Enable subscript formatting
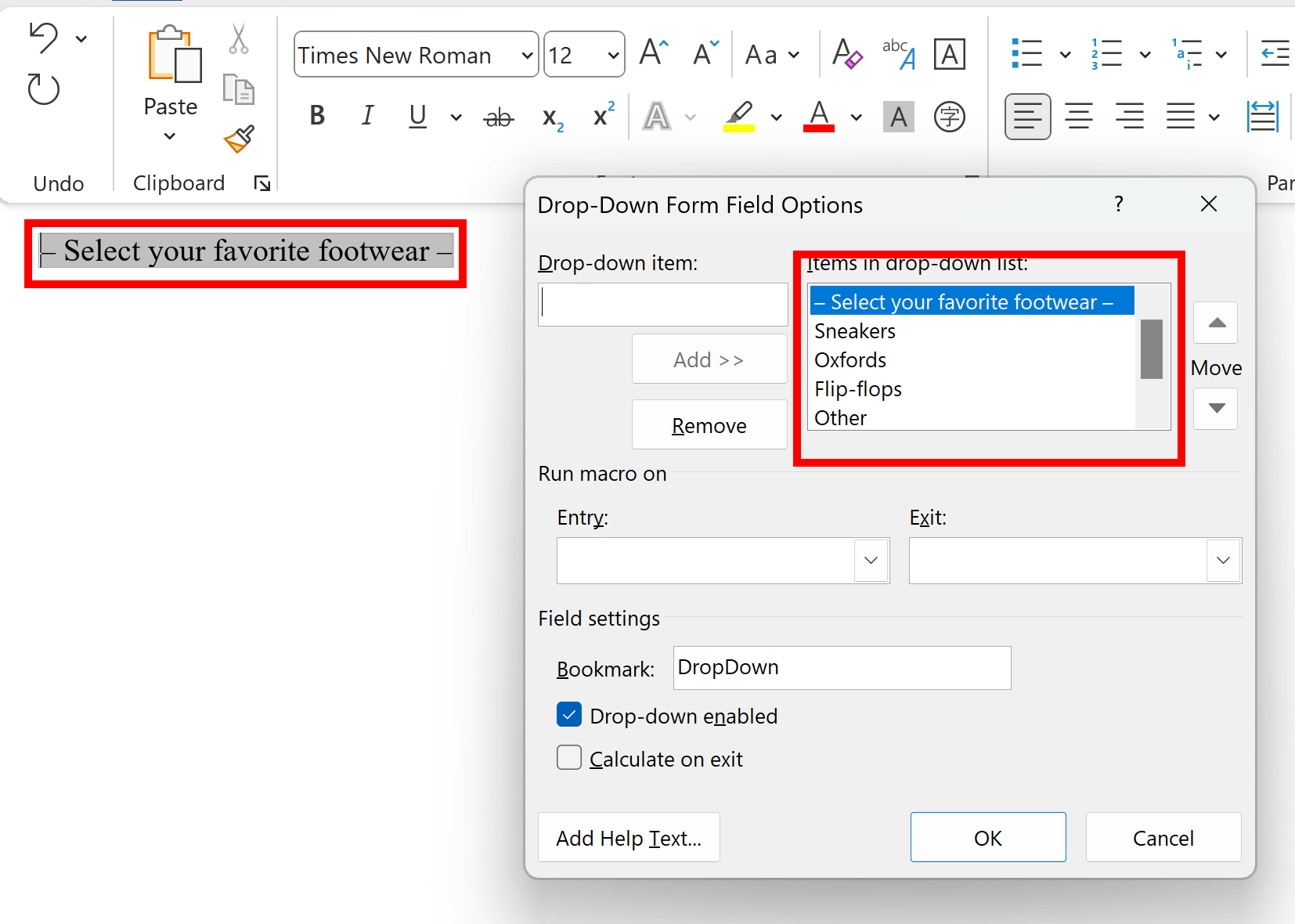This screenshot has height=924, width=1295. coord(552,117)
